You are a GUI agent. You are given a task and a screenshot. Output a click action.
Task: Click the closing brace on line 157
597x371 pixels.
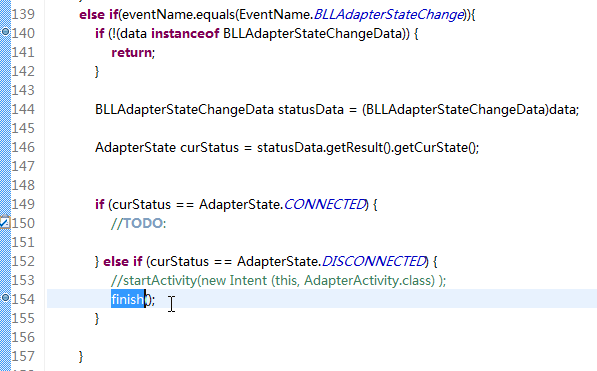[x=81, y=357]
